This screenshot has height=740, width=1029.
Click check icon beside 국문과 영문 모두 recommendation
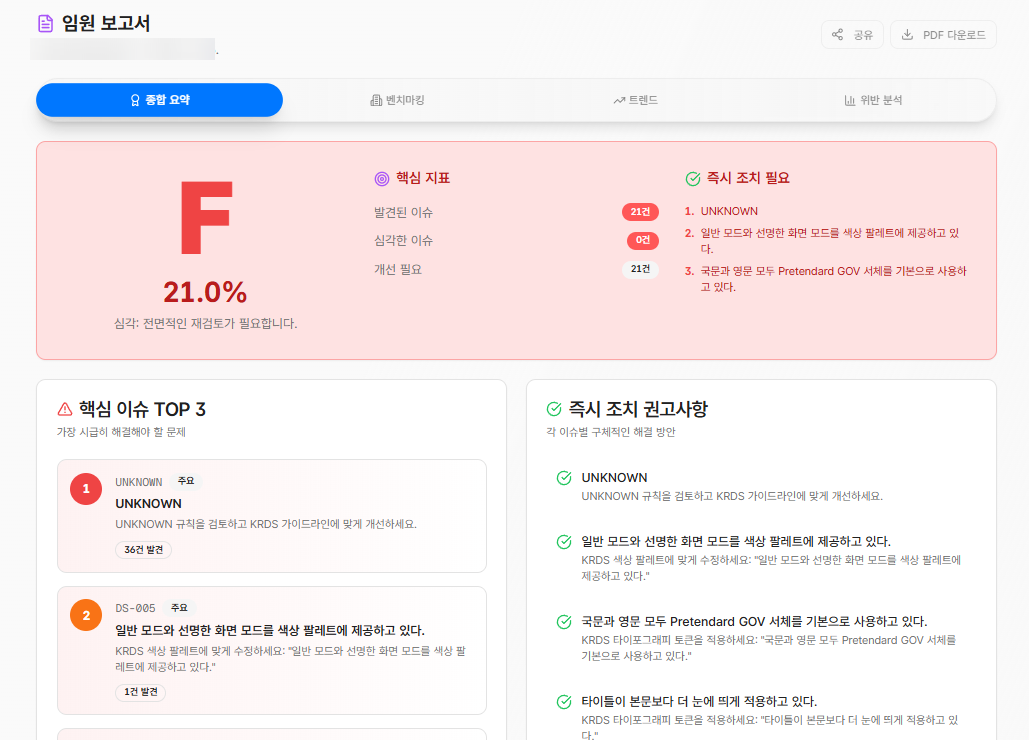(x=564, y=622)
